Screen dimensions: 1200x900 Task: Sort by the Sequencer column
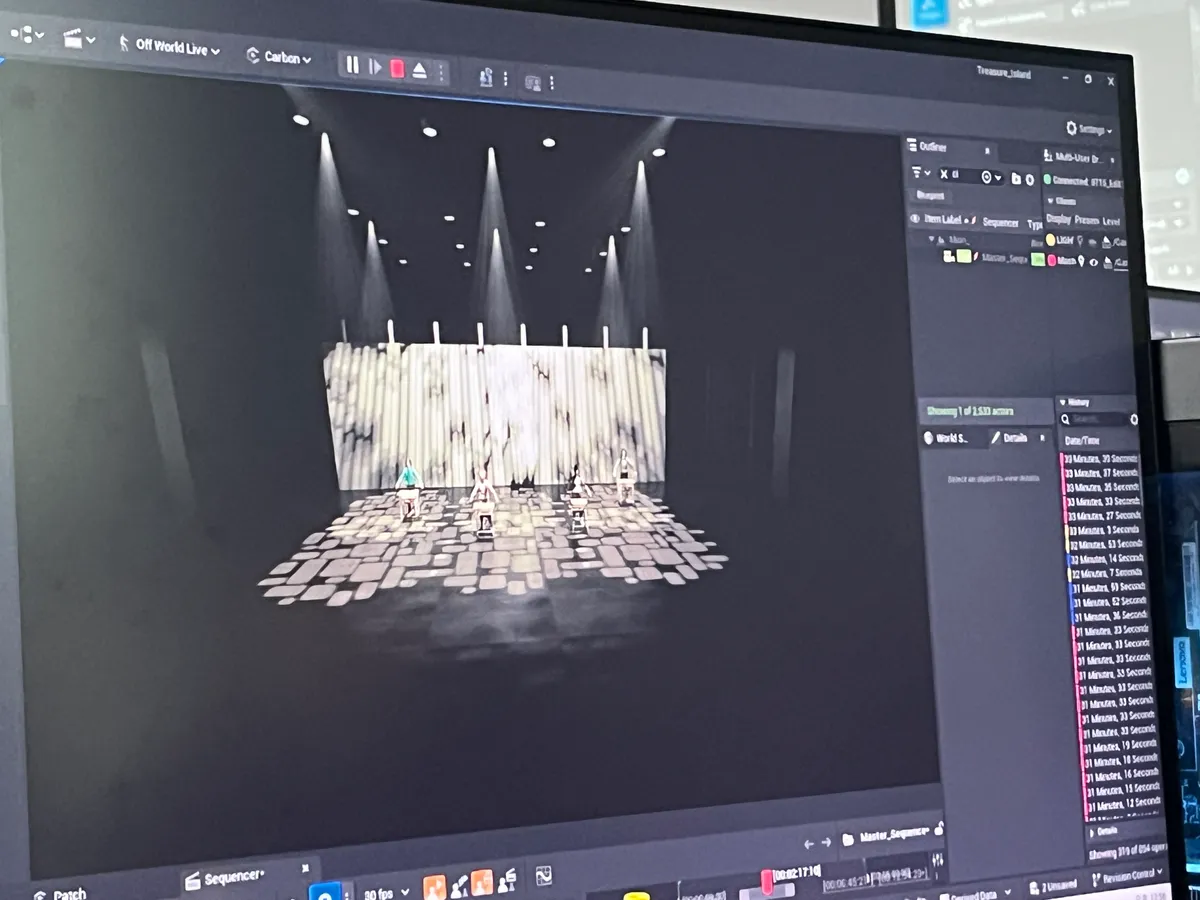point(1001,222)
